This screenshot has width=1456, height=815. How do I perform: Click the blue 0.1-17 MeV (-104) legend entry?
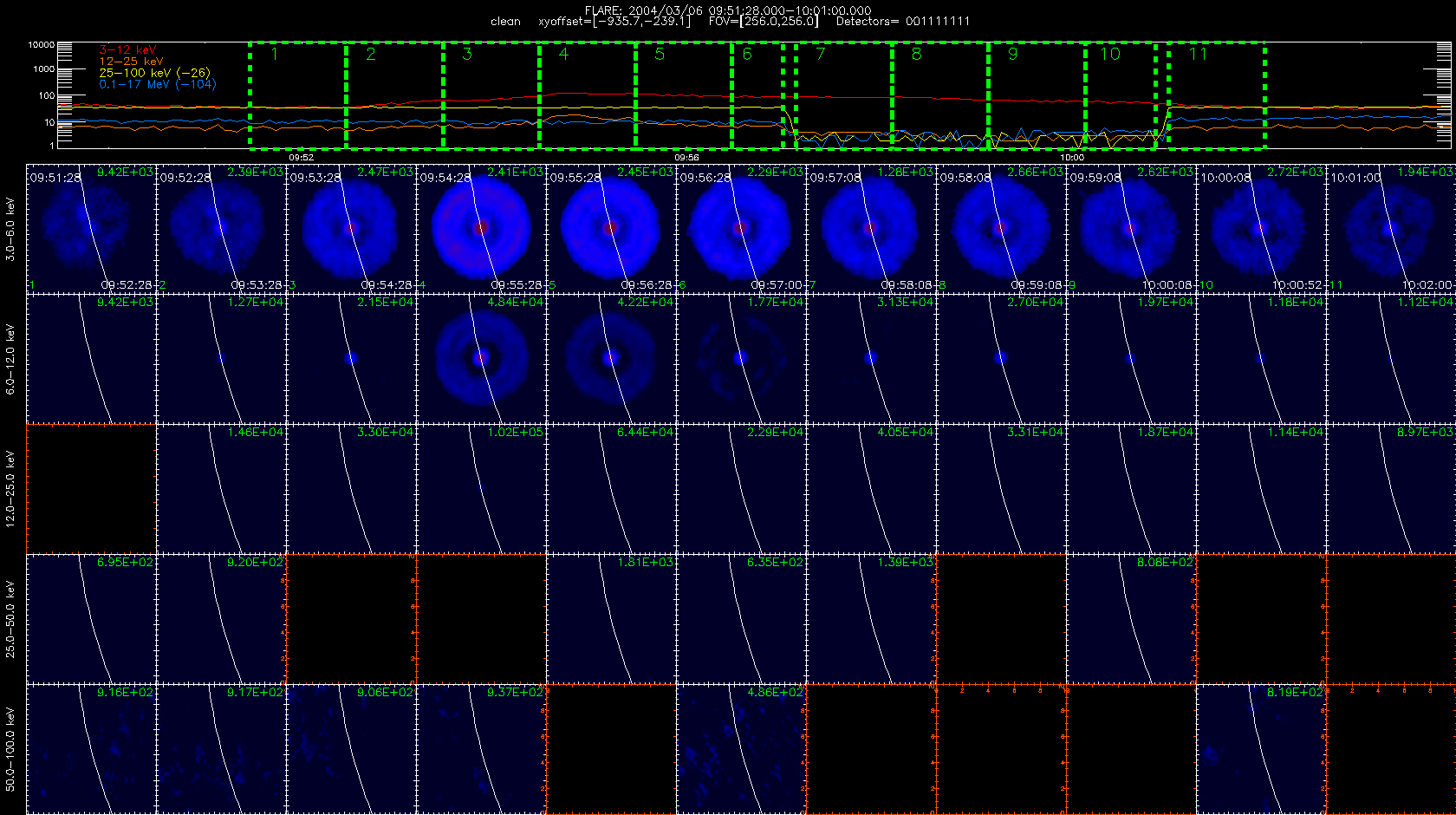pos(157,84)
